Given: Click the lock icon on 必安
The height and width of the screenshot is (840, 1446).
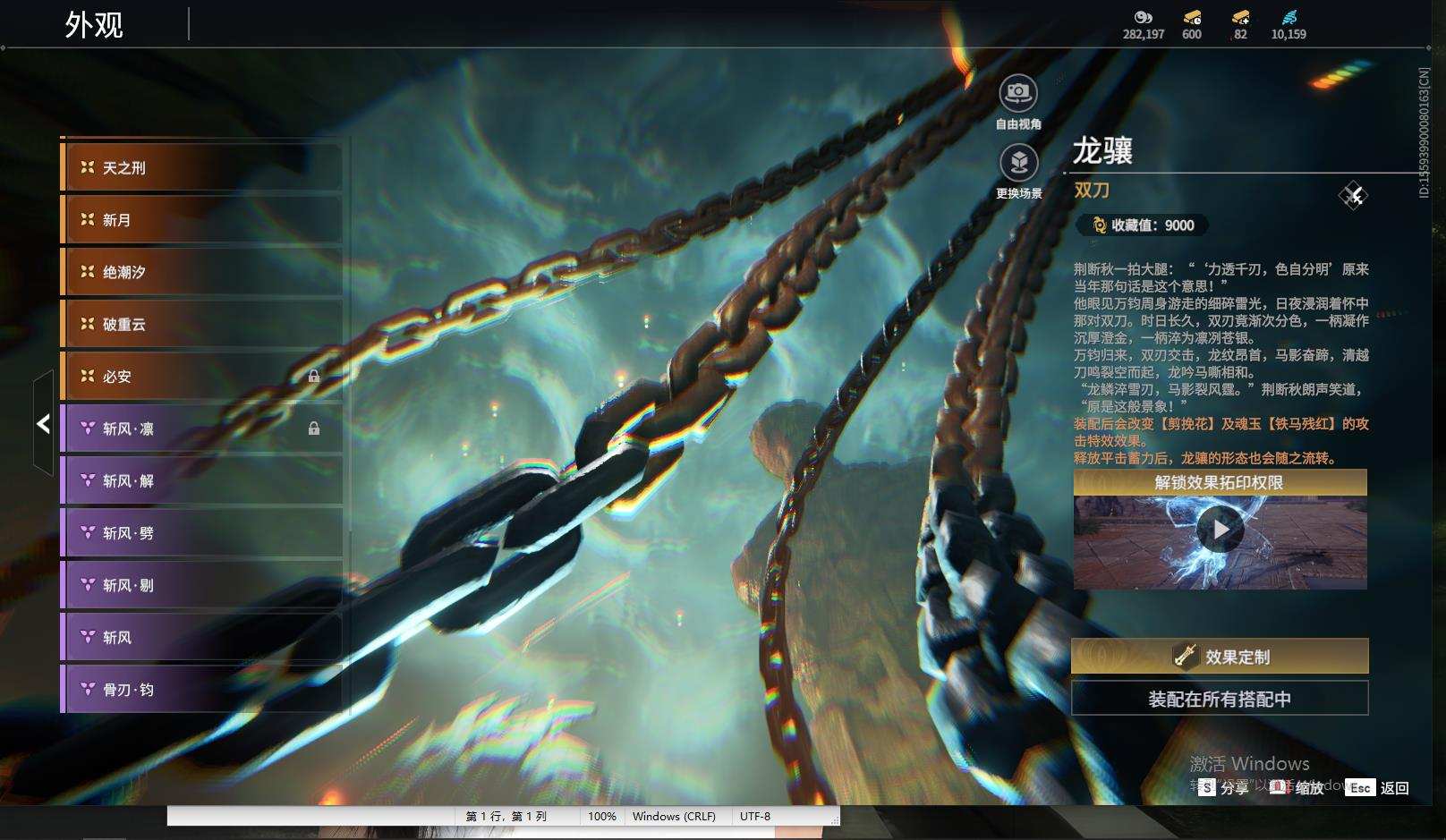Looking at the screenshot, I should point(314,377).
